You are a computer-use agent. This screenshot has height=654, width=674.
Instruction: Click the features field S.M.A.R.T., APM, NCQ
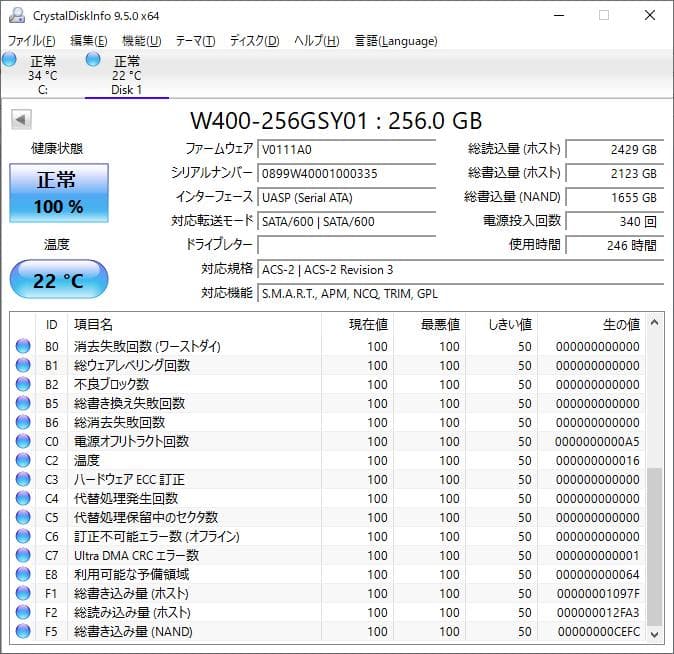point(460,294)
